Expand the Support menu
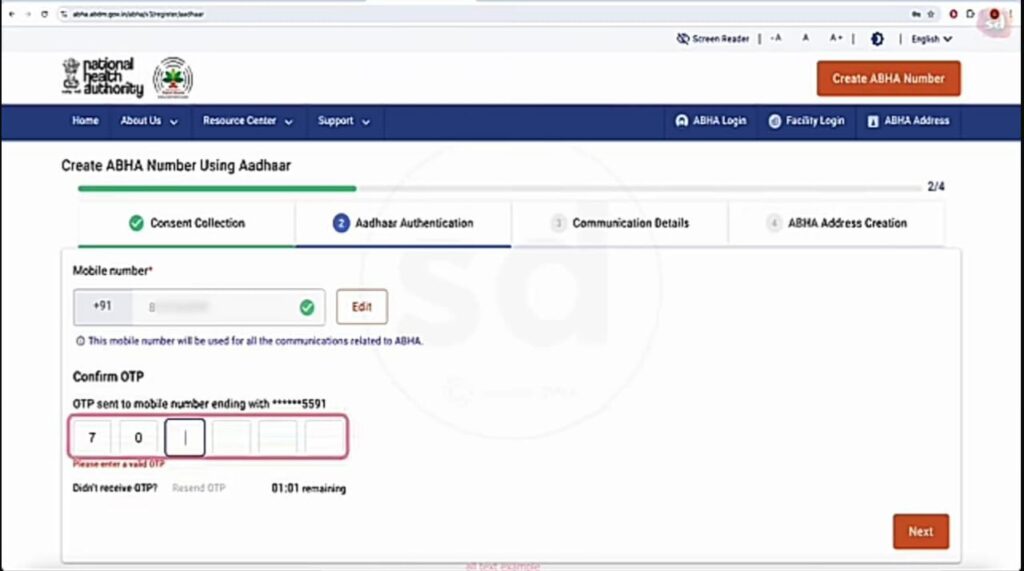Screen dimensions: 1024x571 [344, 121]
